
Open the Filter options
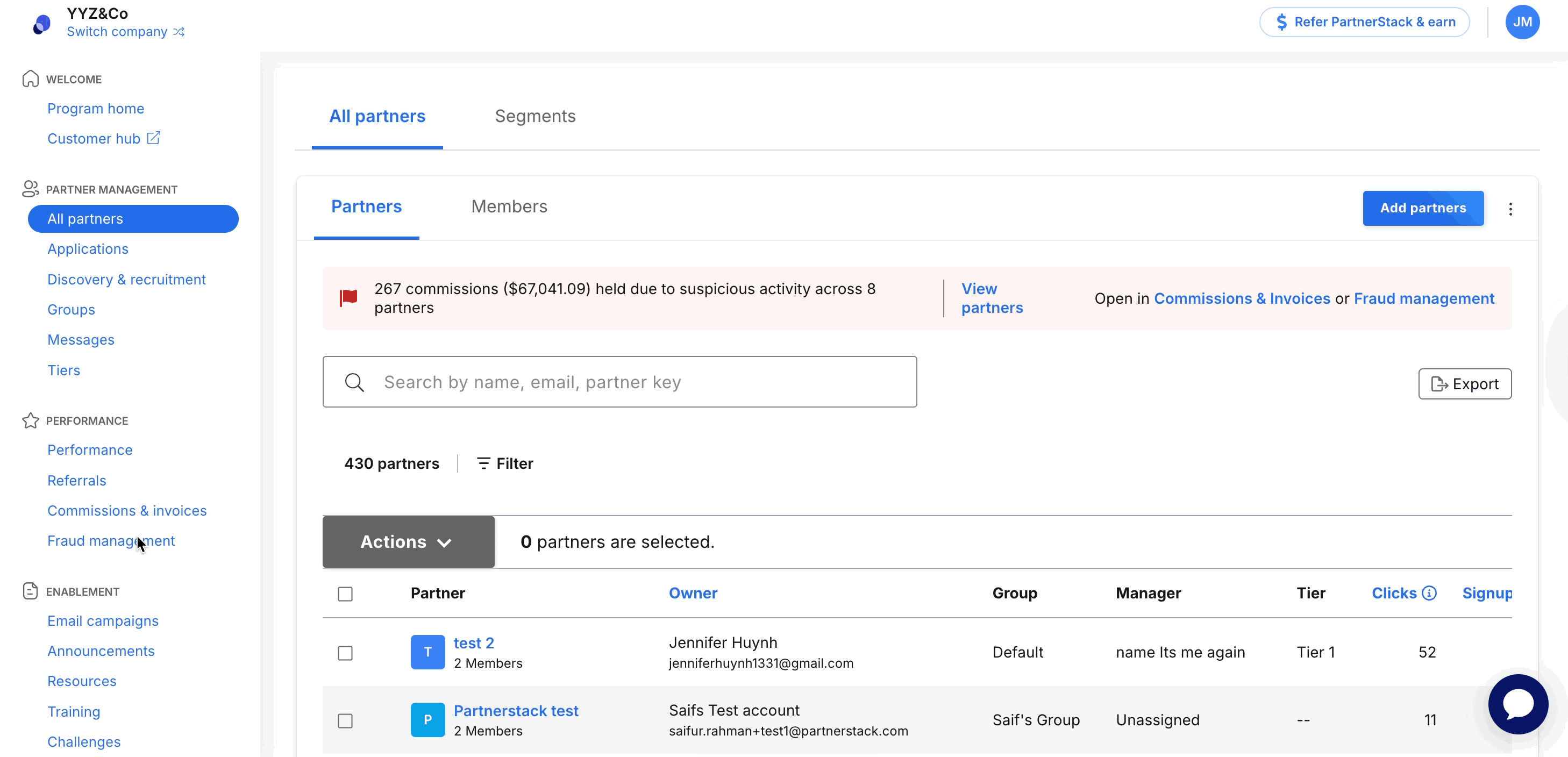504,463
